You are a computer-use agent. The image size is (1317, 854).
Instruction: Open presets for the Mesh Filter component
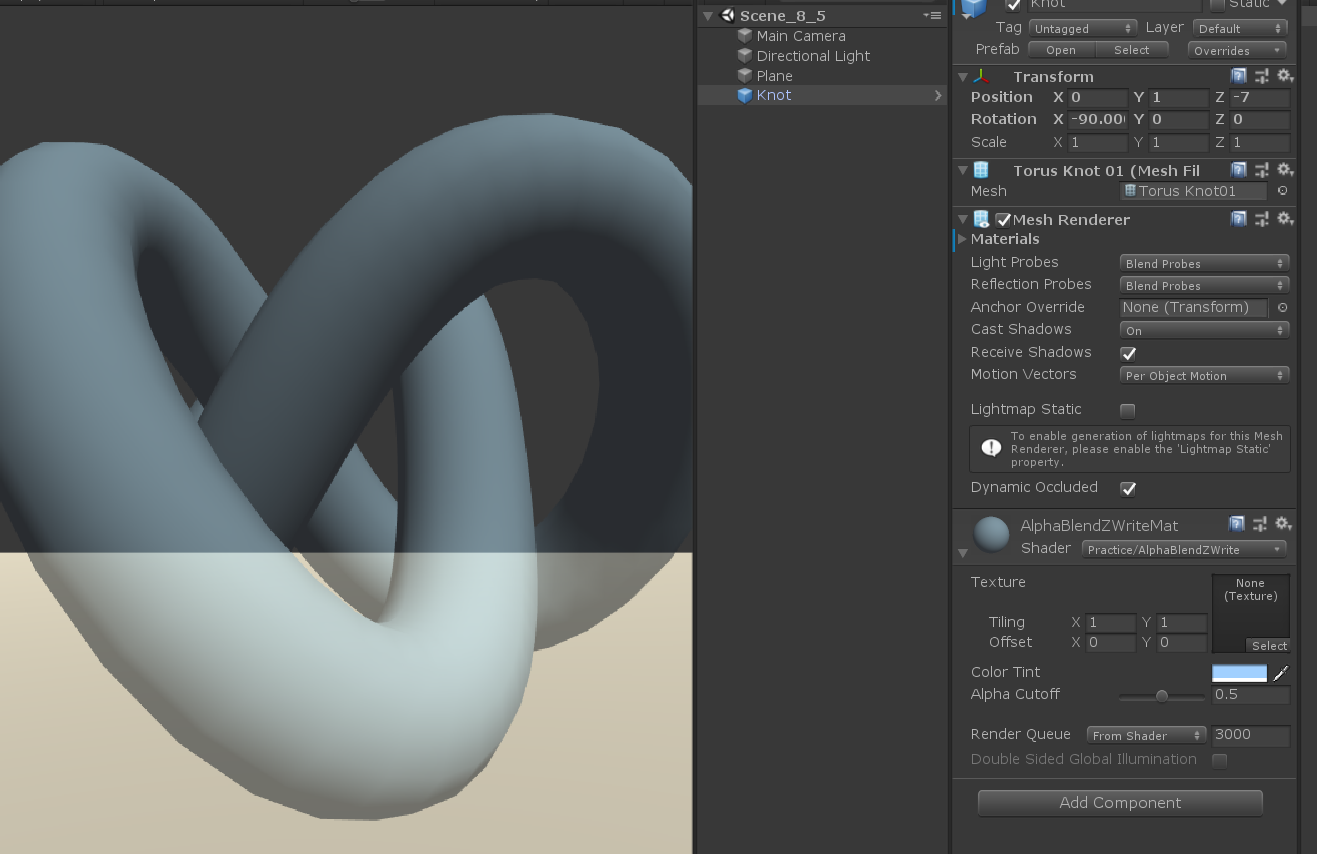click(x=1262, y=170)
